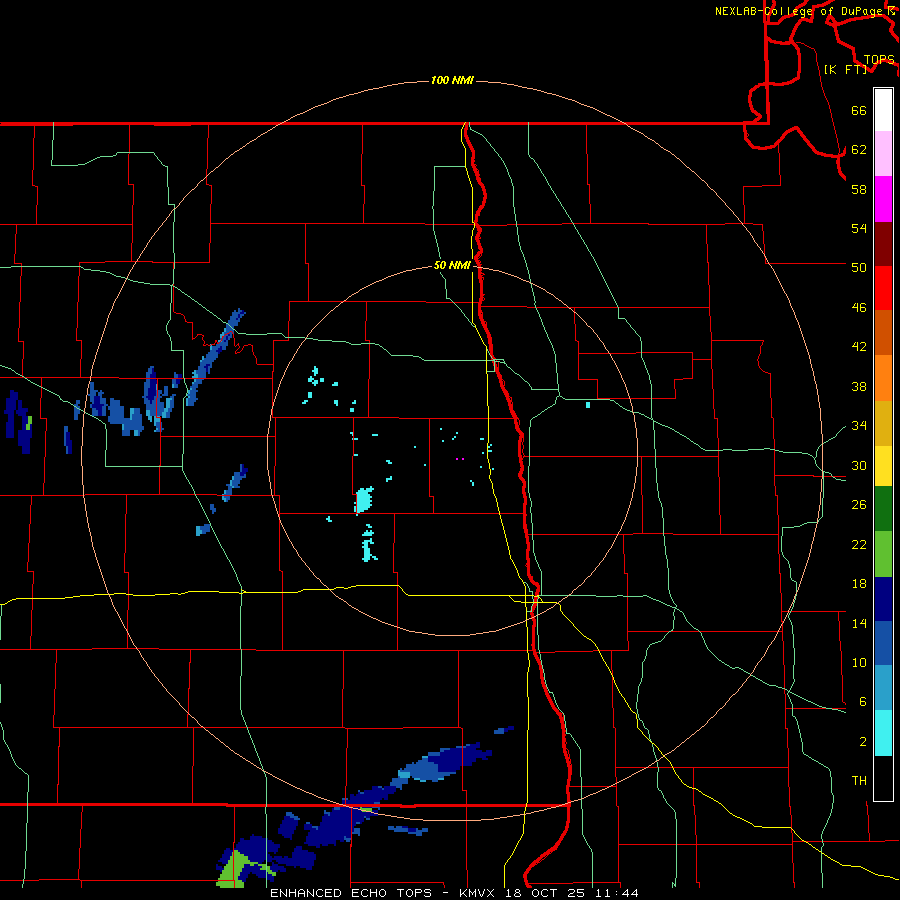Click the white swatch in the tops legend
The height and width of the screenshot is (900, 900).
click(x=883, y=110)
